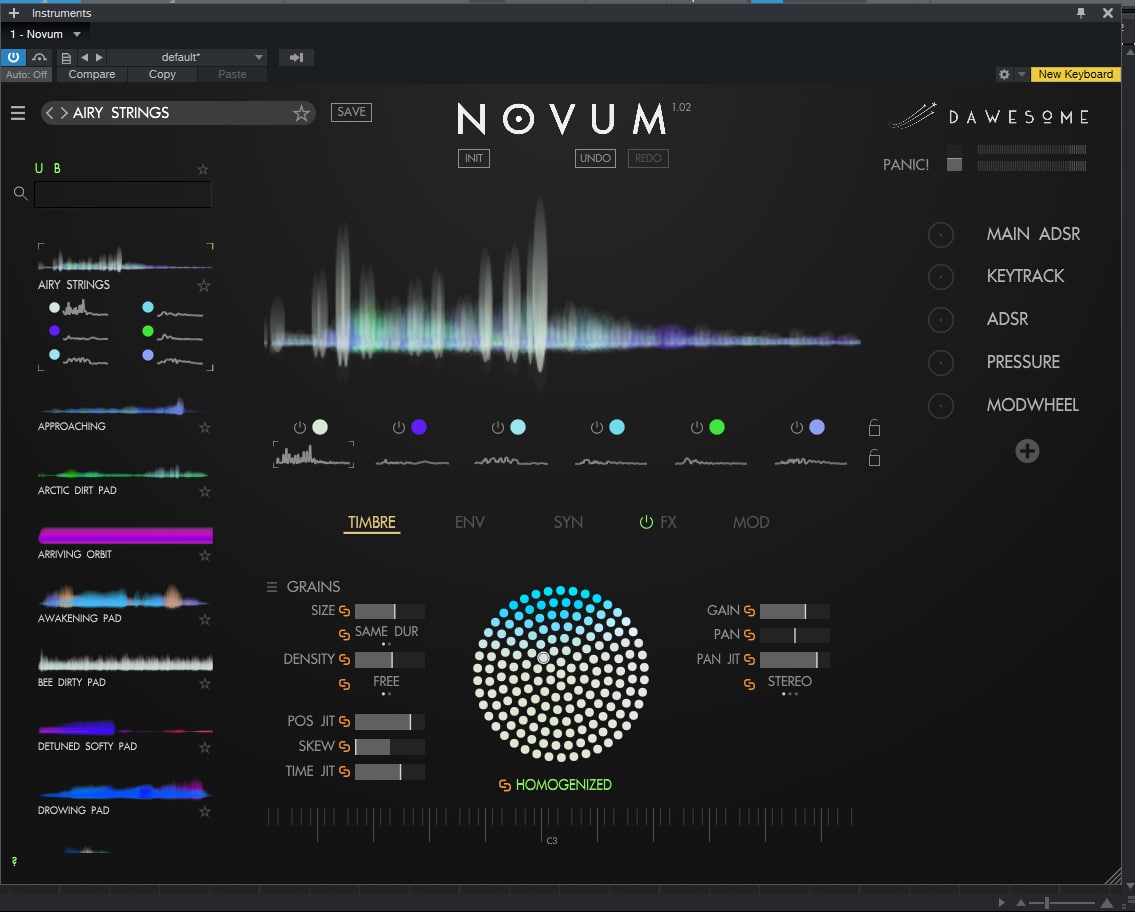Viewport: 1135px width, 912px height.
Task: Click the PAN JIT modulation link icon
Action: (749, 659)
